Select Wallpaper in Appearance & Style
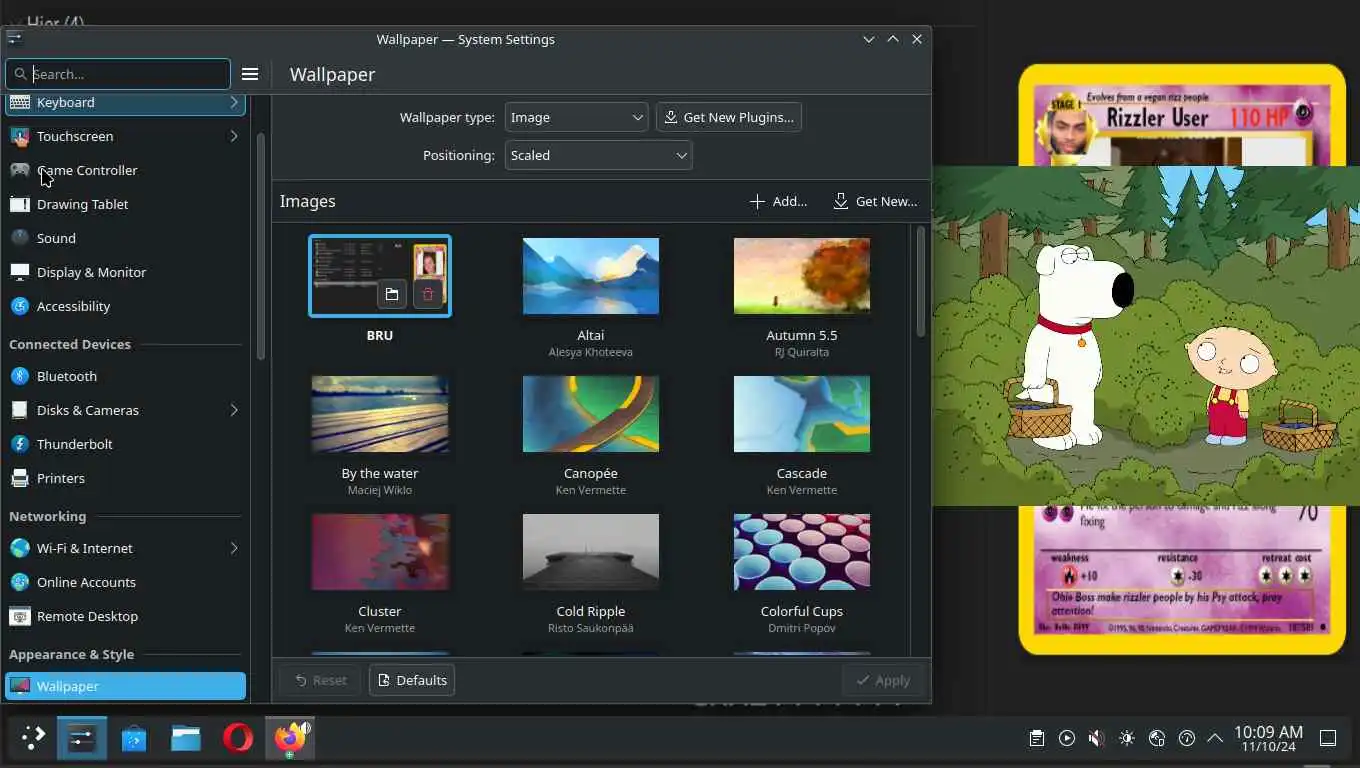Viewport: 1360px width, 768px height. click(x=125, y=686)
